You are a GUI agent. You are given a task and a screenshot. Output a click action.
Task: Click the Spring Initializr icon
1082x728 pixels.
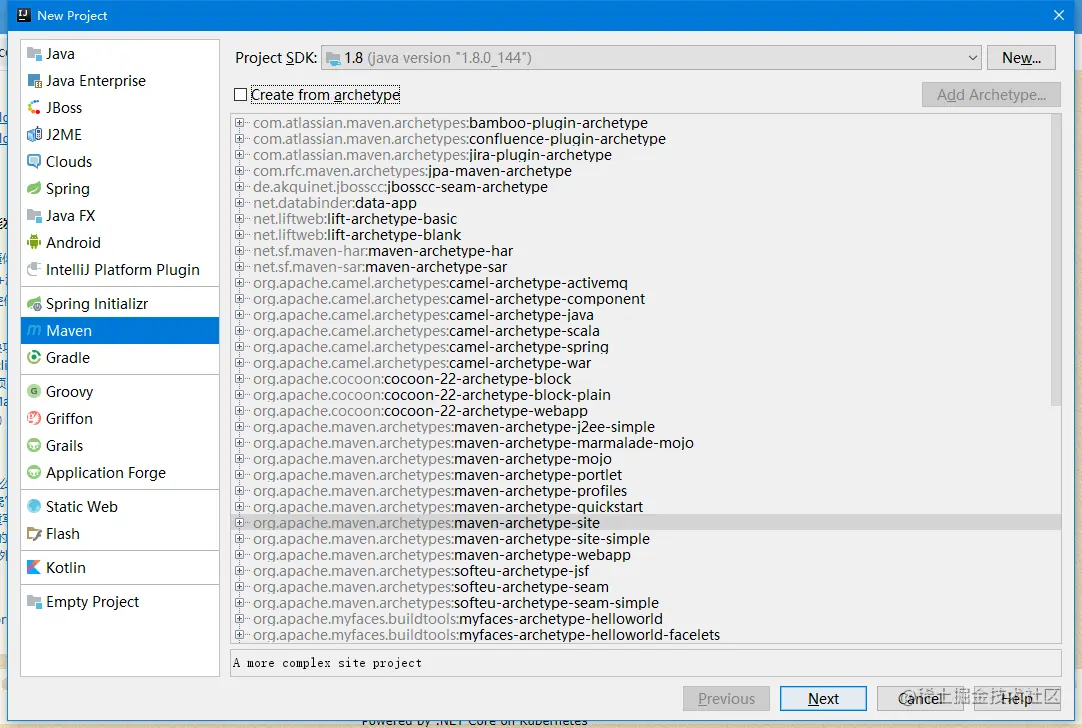34,304
